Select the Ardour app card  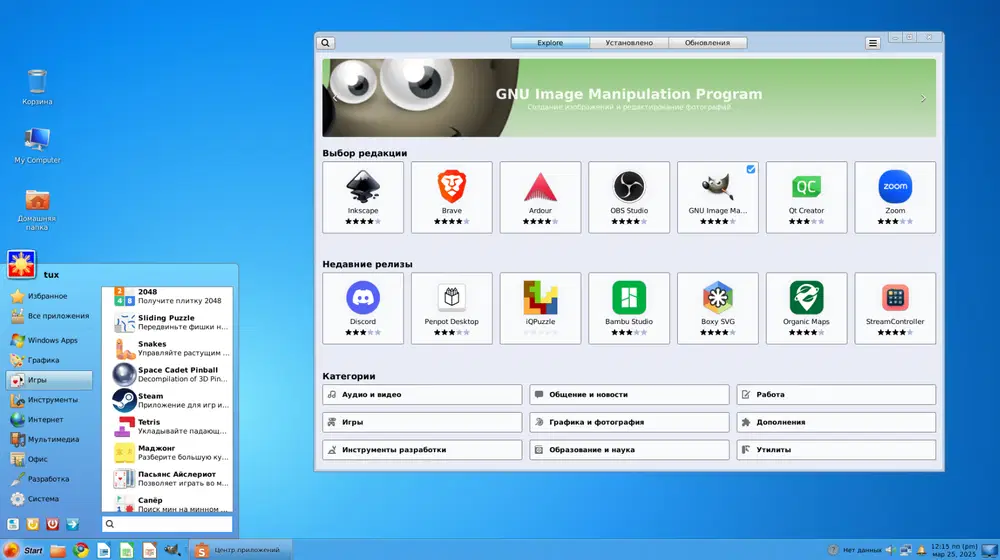540,197
